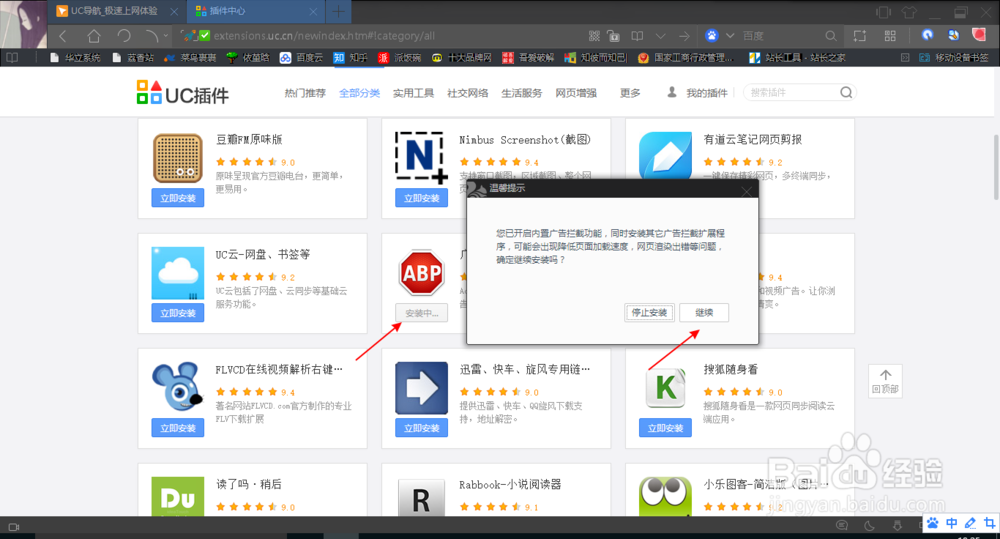The width and height of the screenshot is (1000, 539).
Task: Open the 知乎 bookmark
Action: (350, 57)
